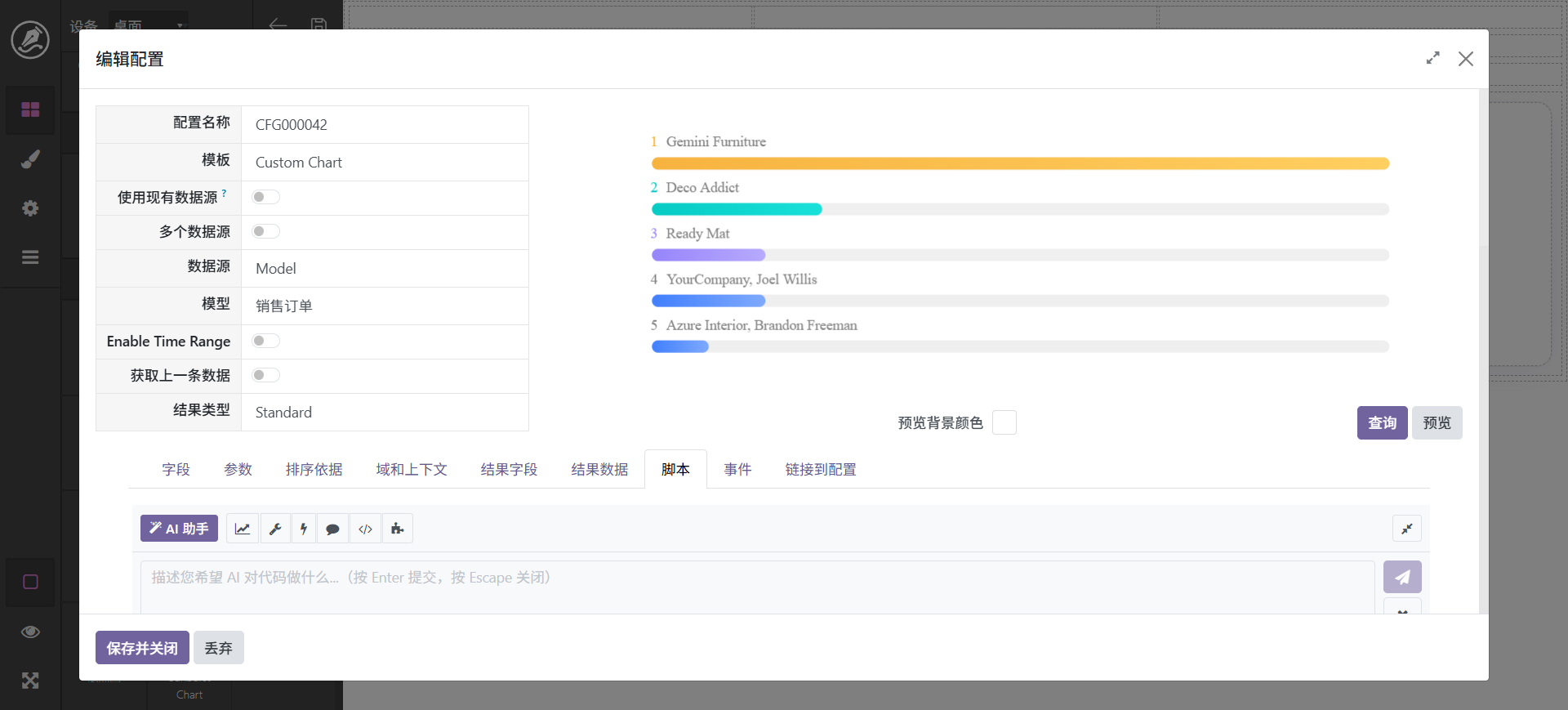Enable the 多个数据源 switch
Viewport: 1568px width, 710px height.
click(x=265, y=231)
